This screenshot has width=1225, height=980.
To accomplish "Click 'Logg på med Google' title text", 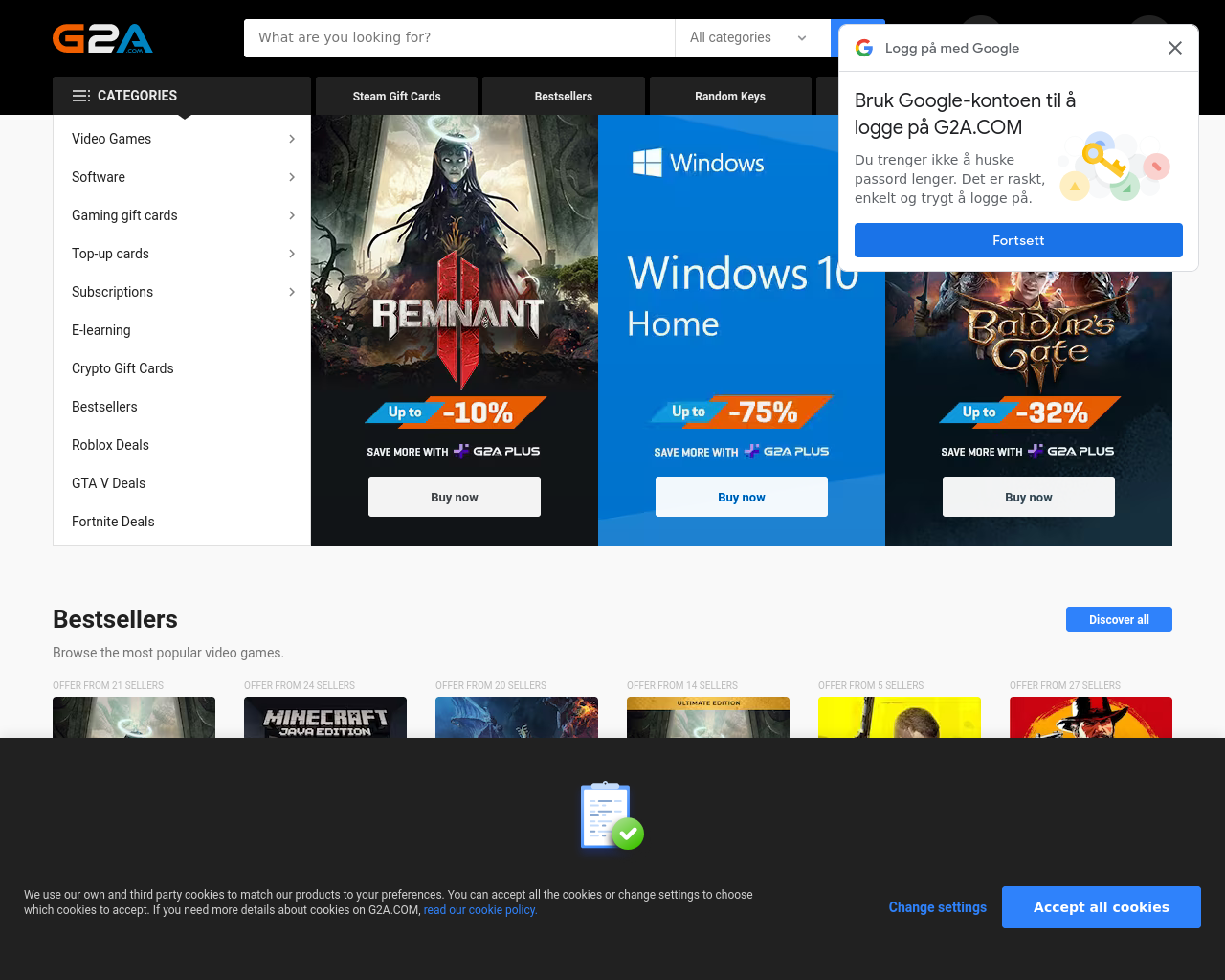I will [952, 48].
